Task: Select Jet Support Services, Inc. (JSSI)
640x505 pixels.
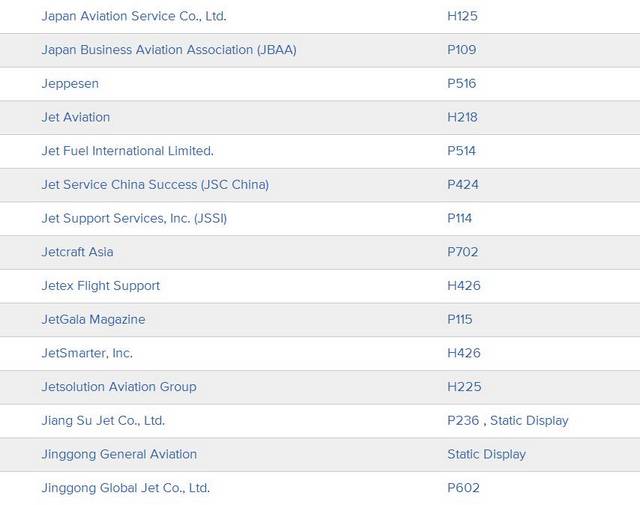Action: click(x=134, y=218)
